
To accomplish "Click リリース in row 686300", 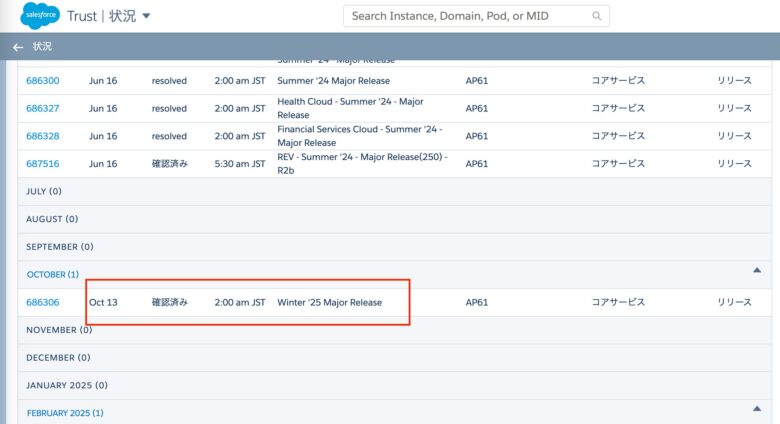I will coord(734,81).
